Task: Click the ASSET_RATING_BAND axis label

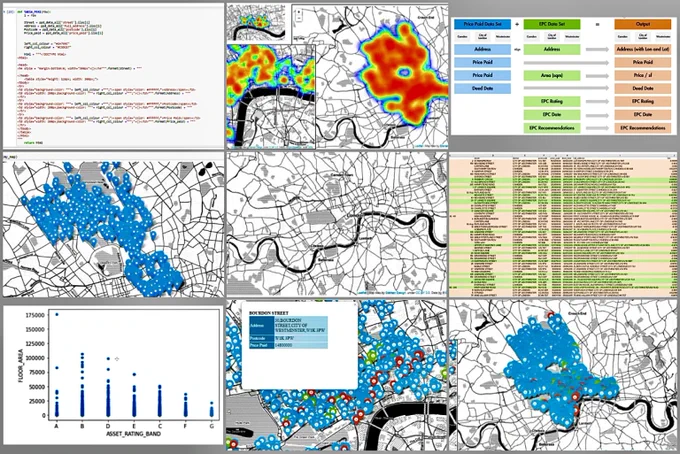Action: pos(134,433)
